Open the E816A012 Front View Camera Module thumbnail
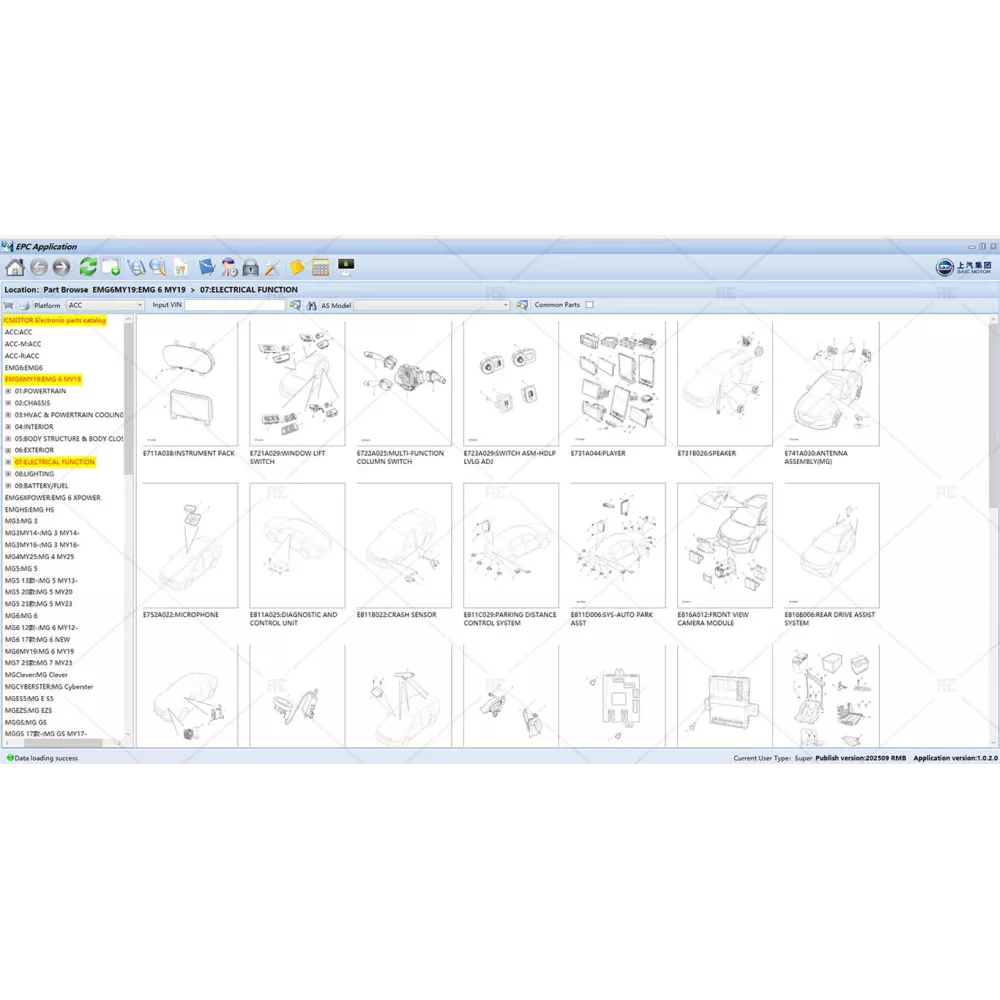The height and width of the screenshot is (1000, 1000). click(x=725, y=546)
